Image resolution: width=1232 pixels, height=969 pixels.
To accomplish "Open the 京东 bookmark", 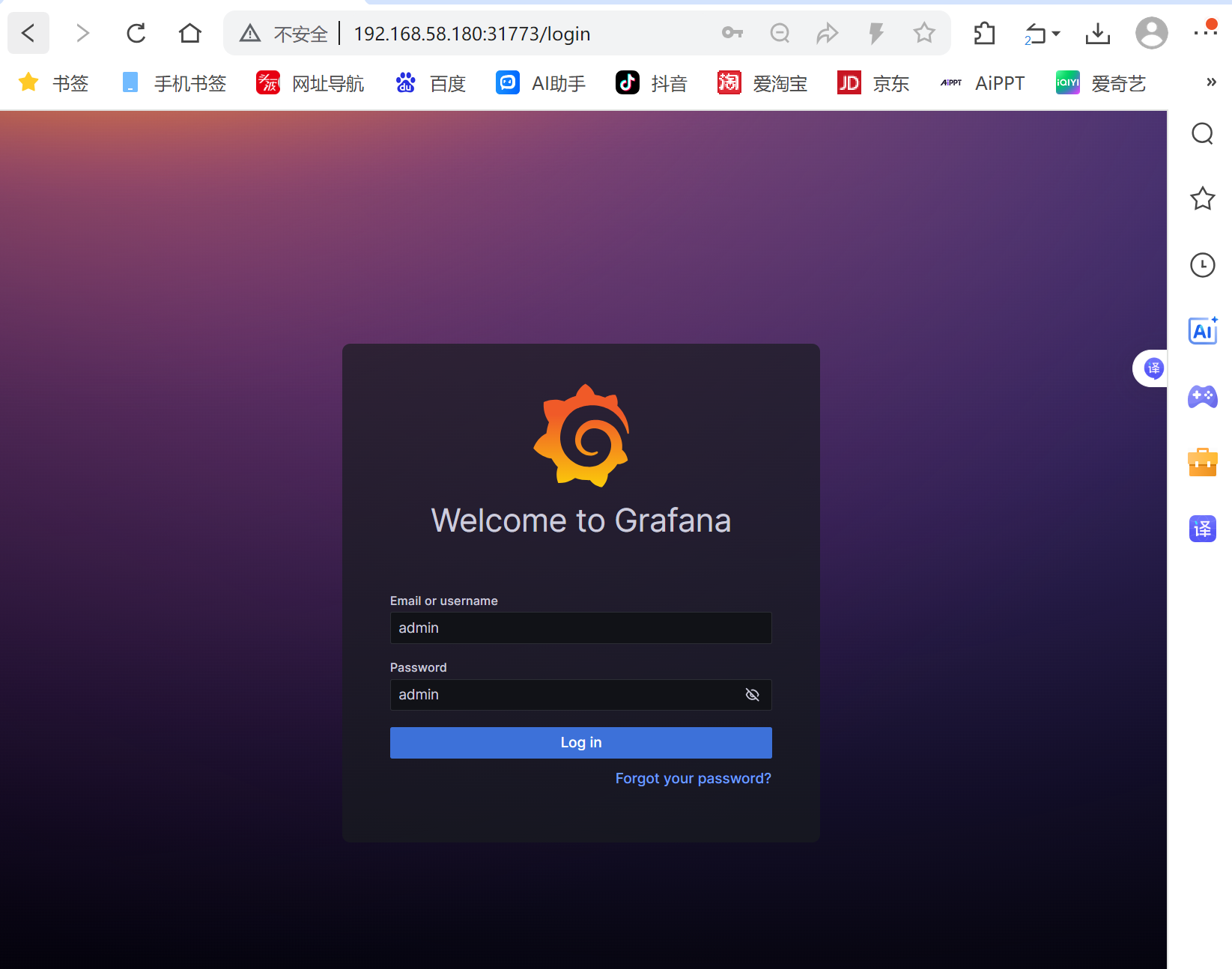I will click(873, 83).
